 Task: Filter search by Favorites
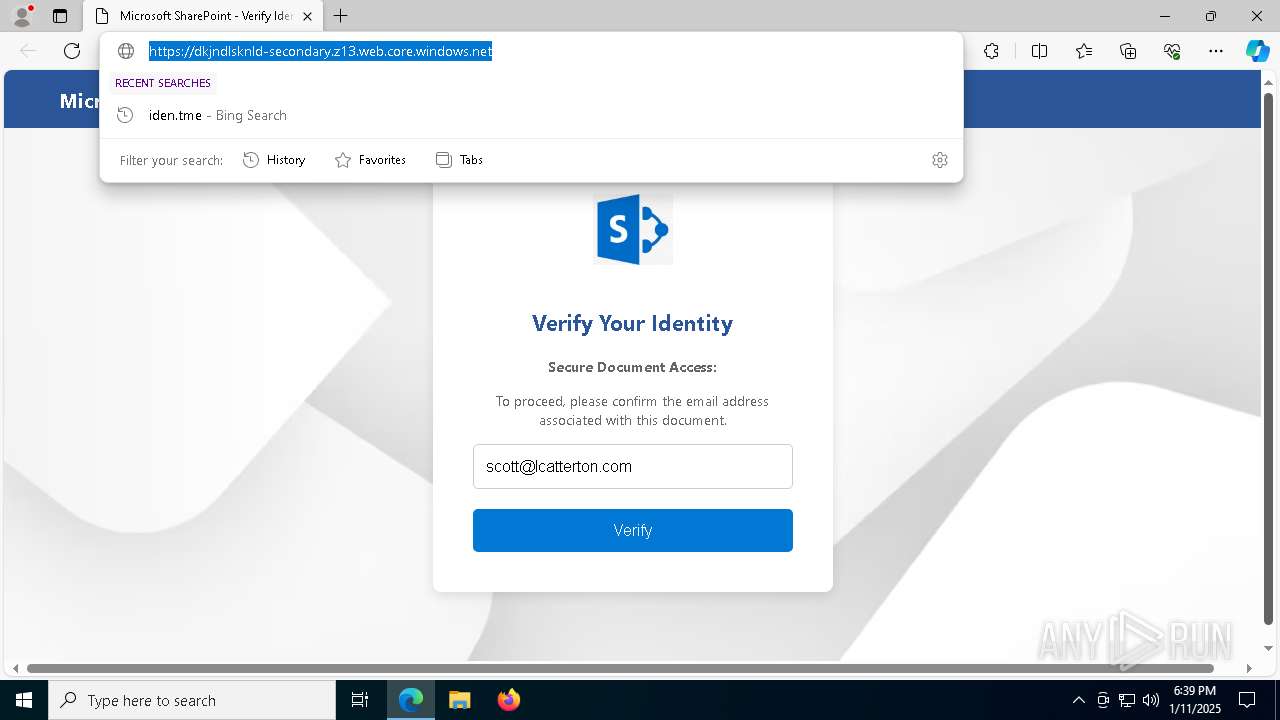click(370, 160)
